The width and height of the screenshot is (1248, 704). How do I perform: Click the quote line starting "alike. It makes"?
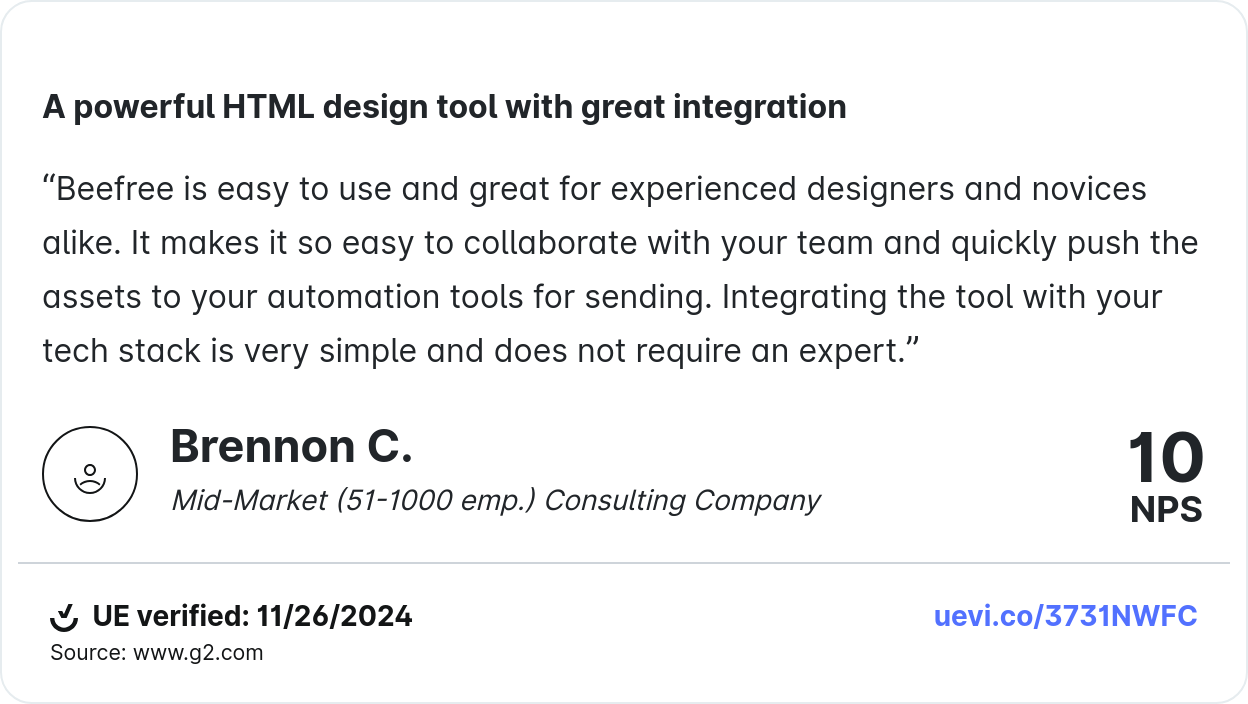tap(620, 243)
